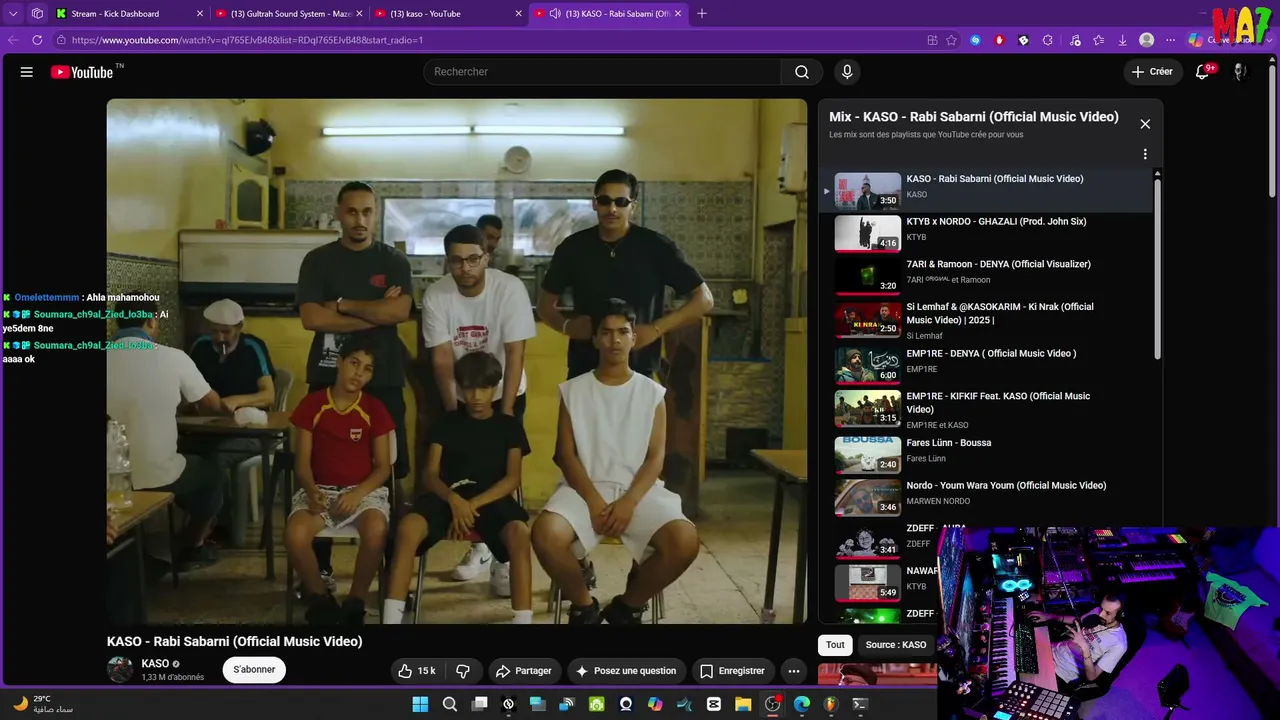
Task: Open a new browser tab
Action: click(702, 14)
